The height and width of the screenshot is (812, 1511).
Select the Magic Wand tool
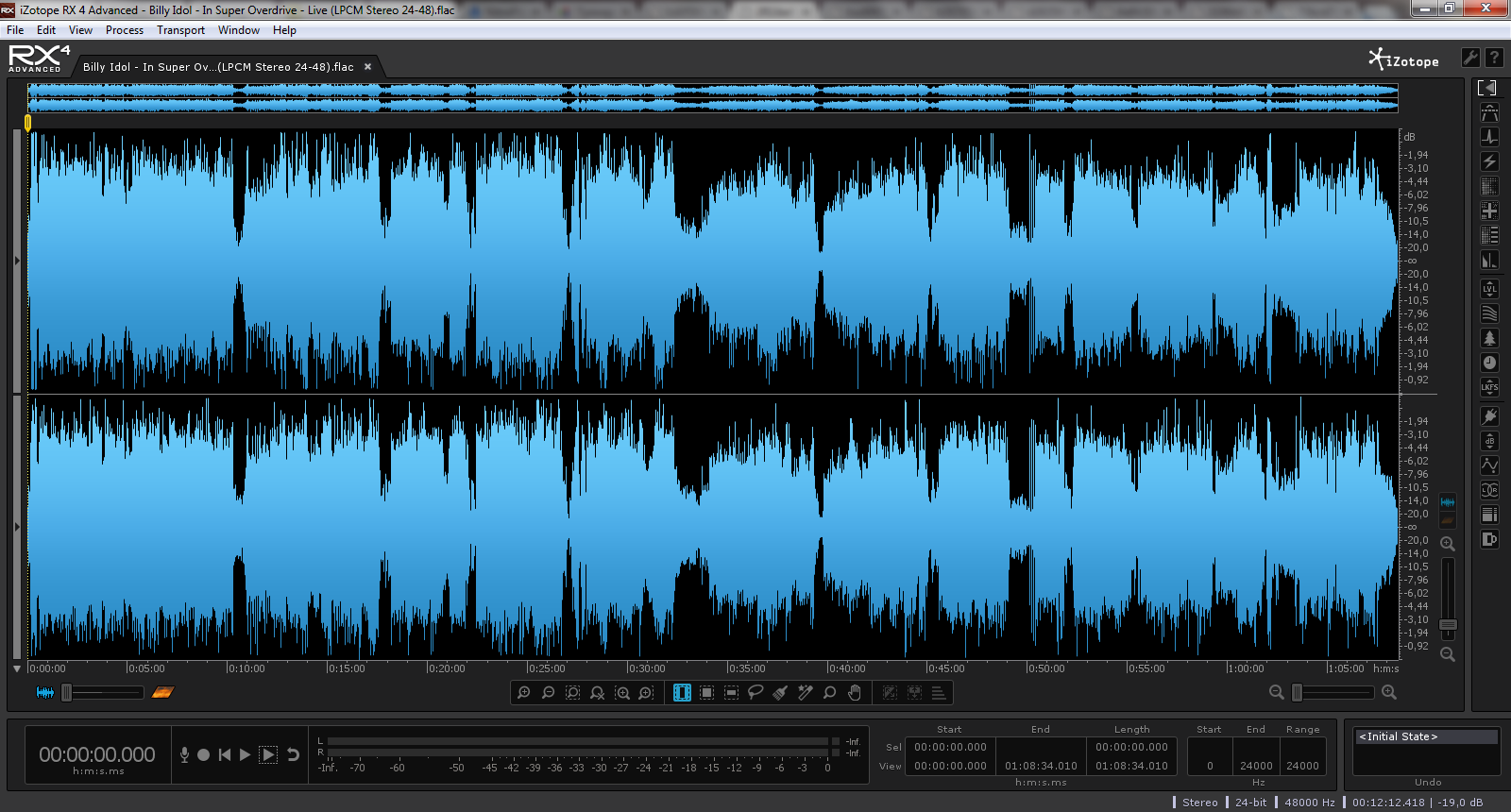[805, 693]
